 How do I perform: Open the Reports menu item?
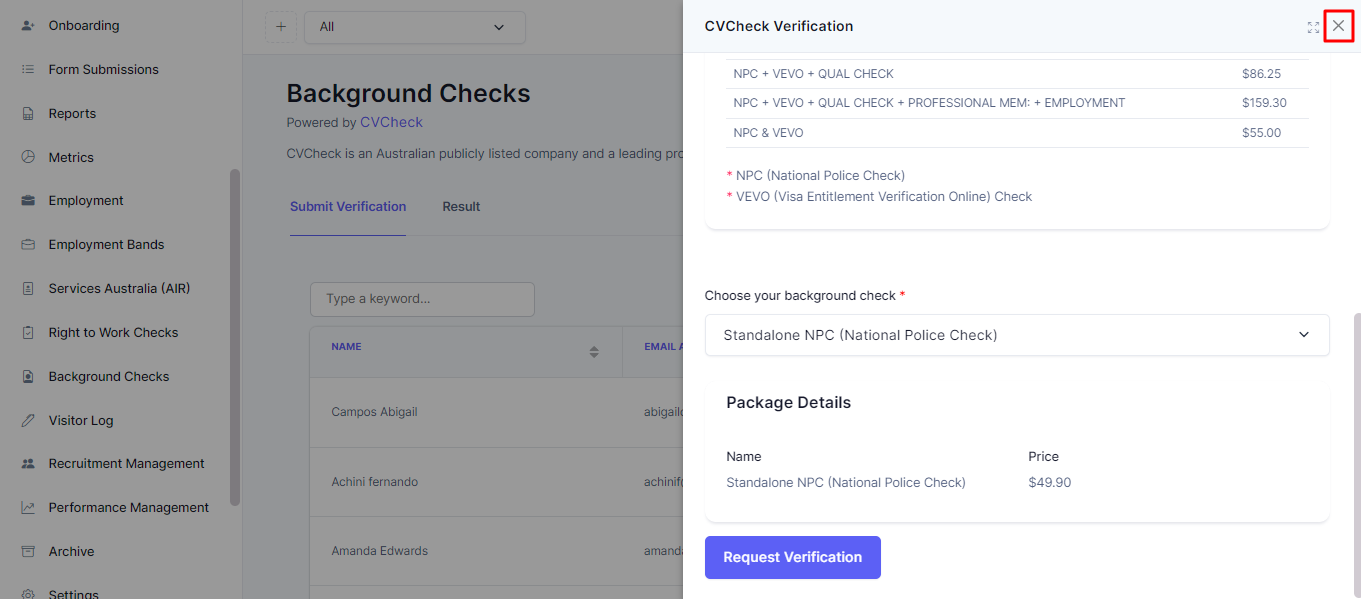click(x=72, y=113)
